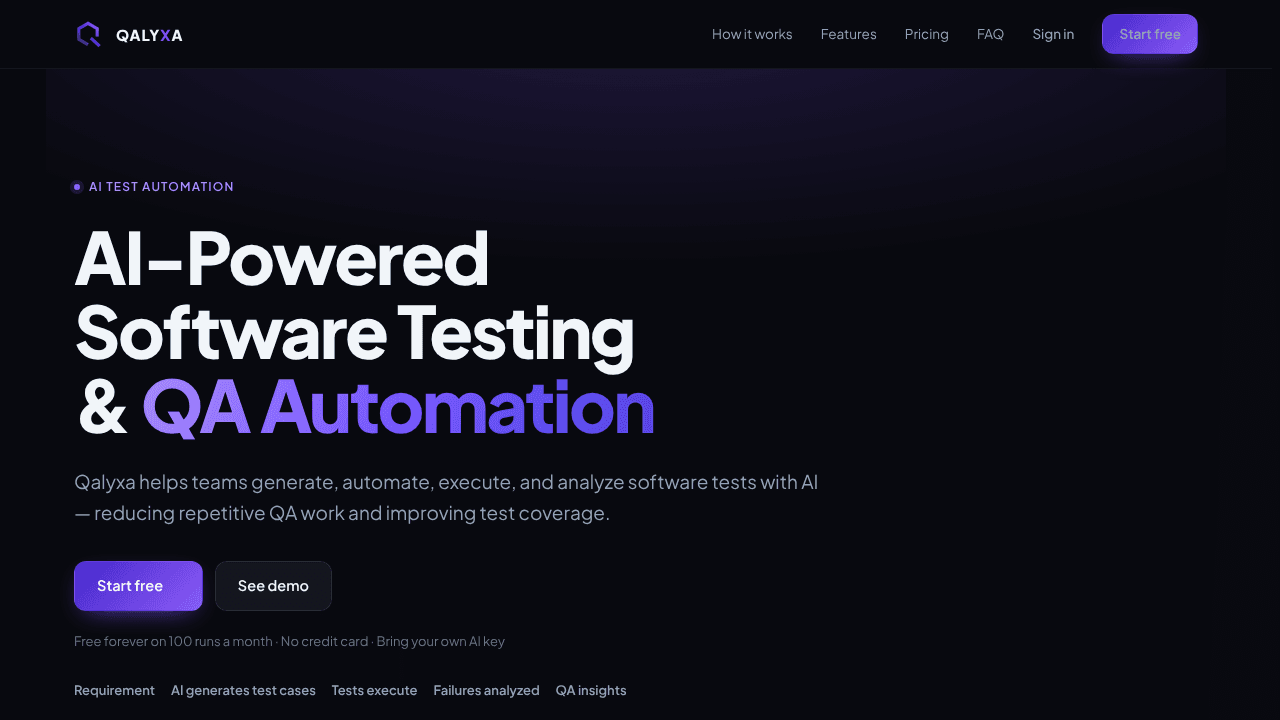Click the Qalyxa hexagon logo icon

coord(89,34)
